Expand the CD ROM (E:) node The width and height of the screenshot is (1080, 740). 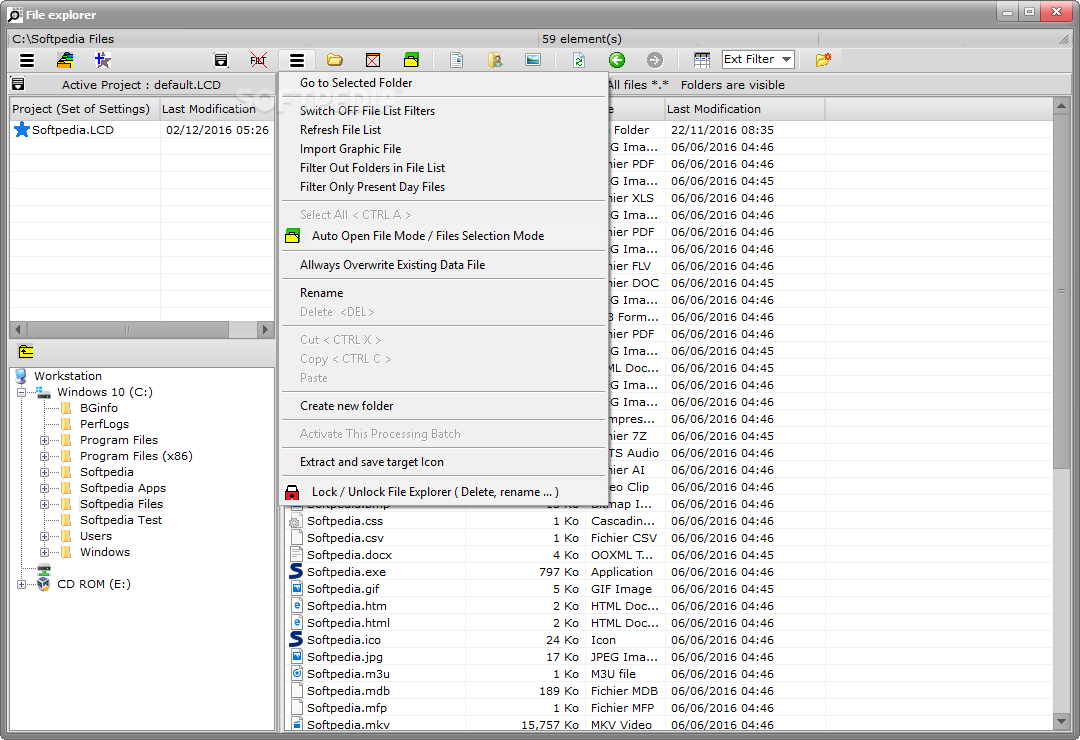[21, 584]
